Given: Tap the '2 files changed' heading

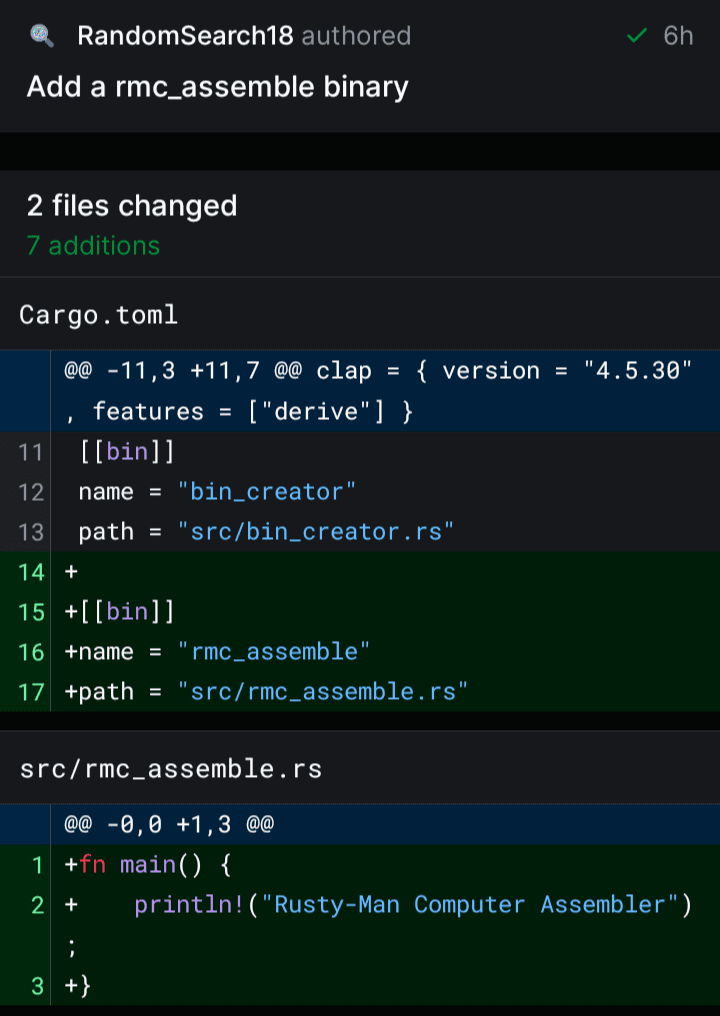Looking at the screenshot, I should (x=132, y=206).
